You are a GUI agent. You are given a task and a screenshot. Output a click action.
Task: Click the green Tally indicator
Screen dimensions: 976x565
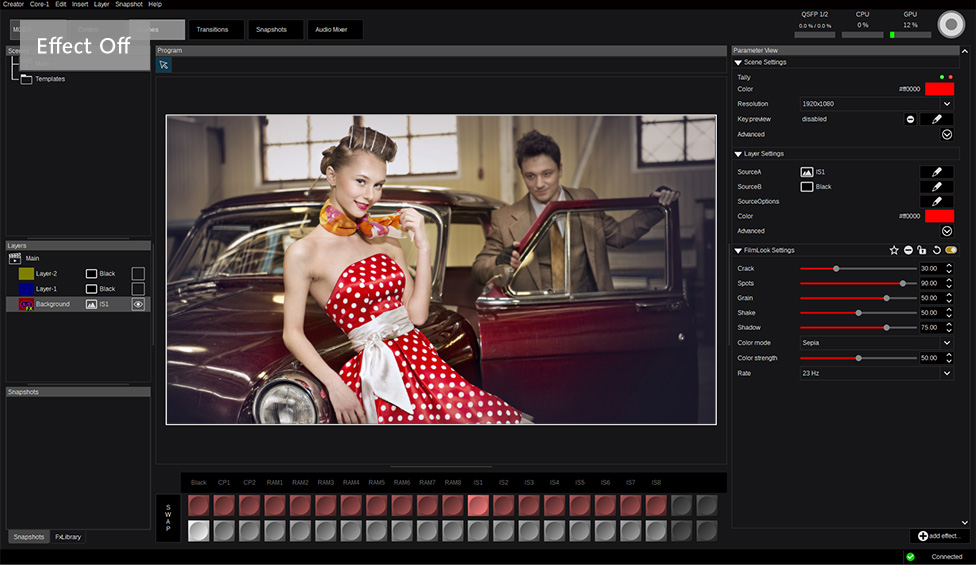942,77
